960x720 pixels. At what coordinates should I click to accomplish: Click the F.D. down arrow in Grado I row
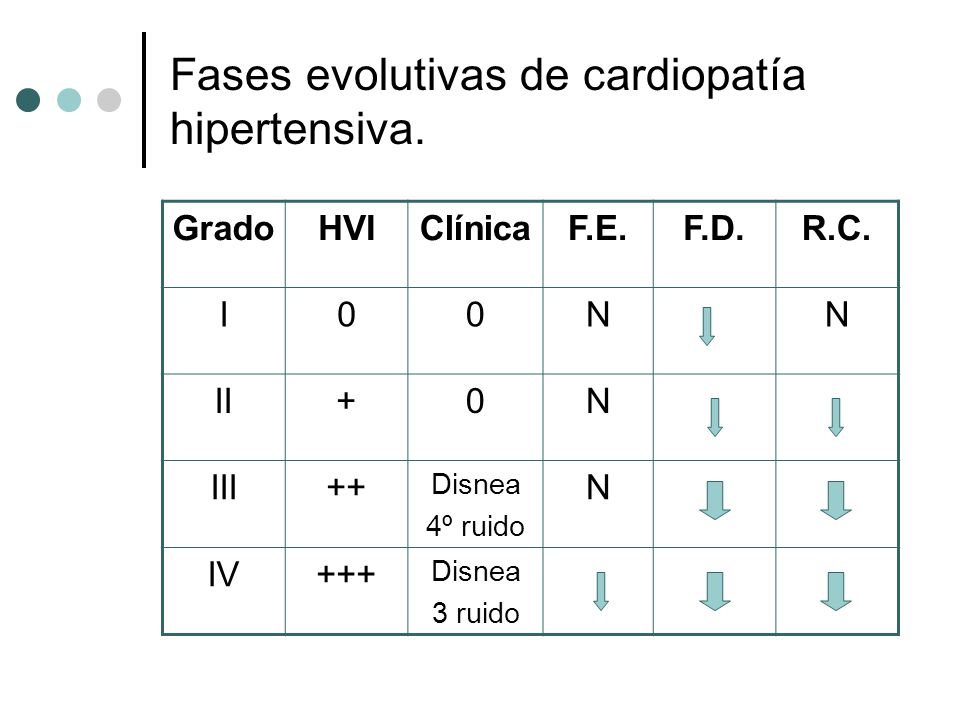pos(707,326)
